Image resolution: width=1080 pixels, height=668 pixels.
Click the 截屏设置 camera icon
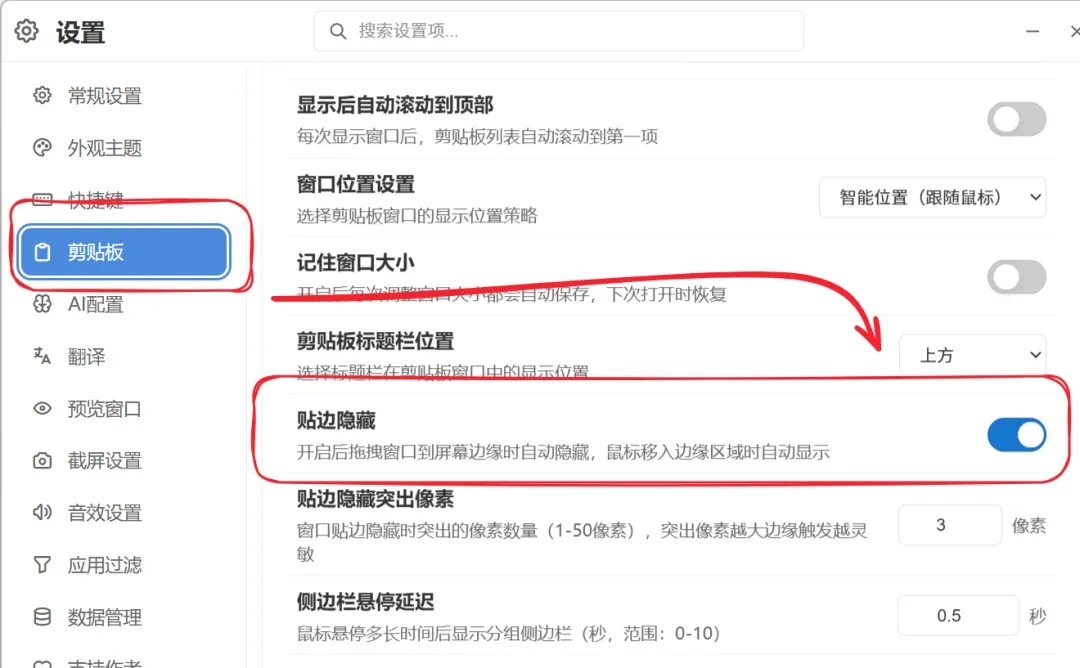tap(42, 460)
